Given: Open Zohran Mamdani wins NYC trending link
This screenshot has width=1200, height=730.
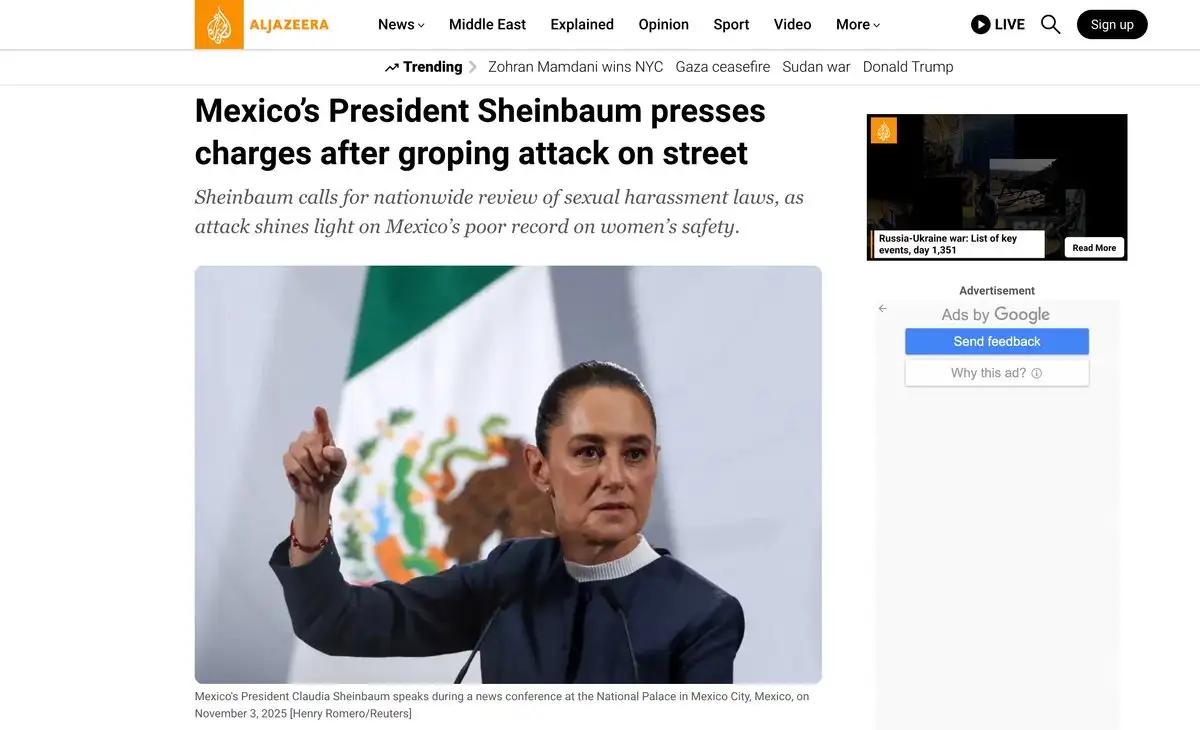Looking at the screenshot, I should pos(575,67).
